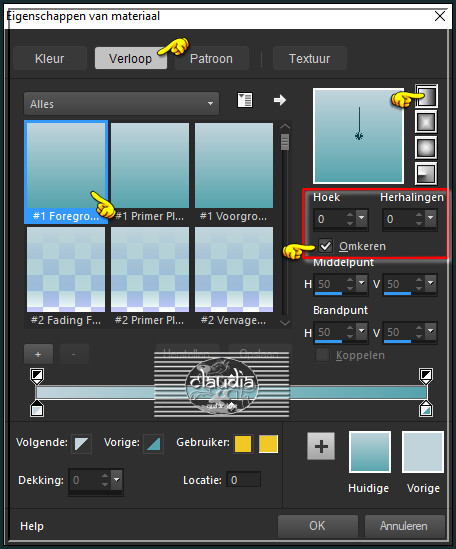Select the Linear gradient style icon
Viewport: 456px width, 549px height.
click(426, 96)
